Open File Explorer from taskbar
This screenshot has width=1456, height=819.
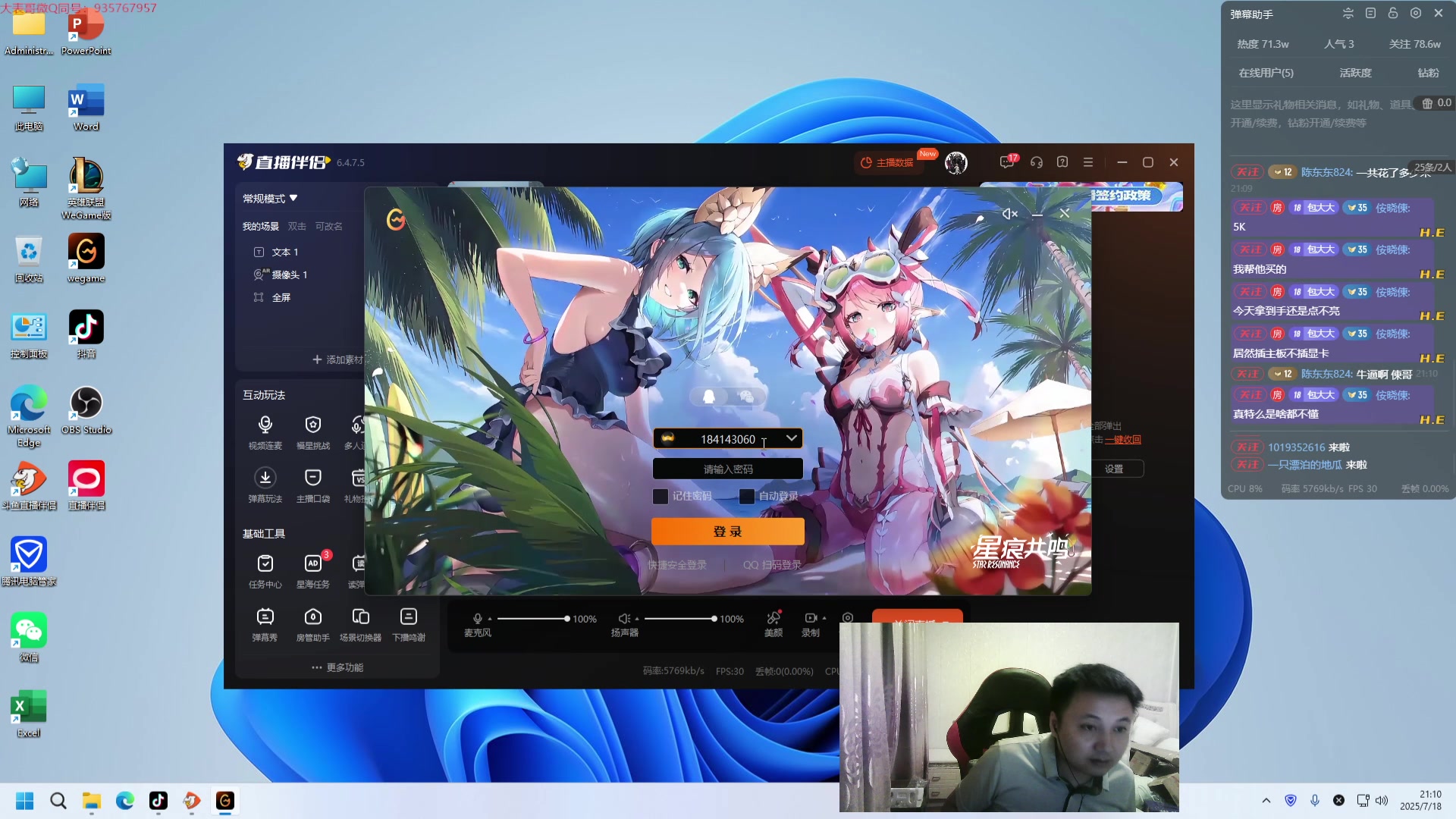coord(92,800)
